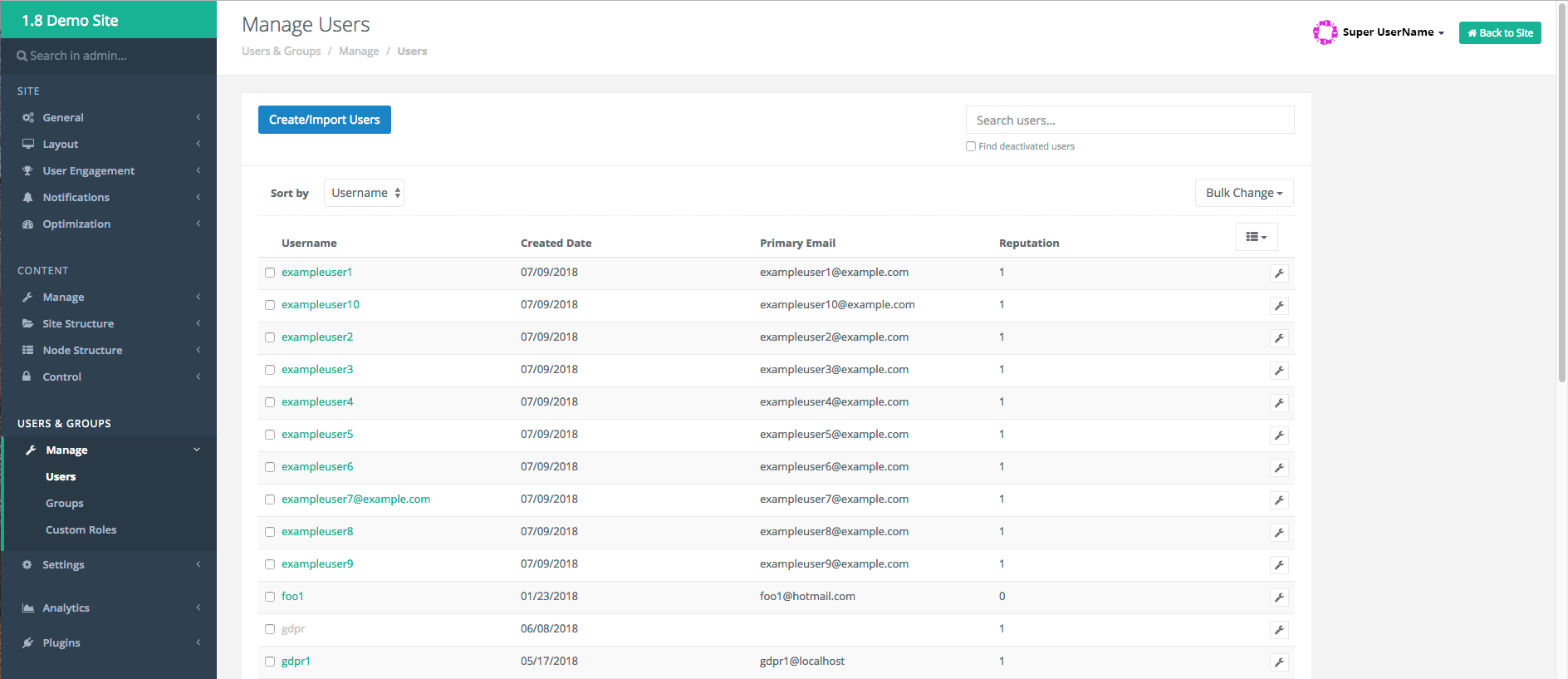Expand the General sidebar section
The height and width of the screenshot is (679, 1568).
pyautogui.click(x=109, y=117)
